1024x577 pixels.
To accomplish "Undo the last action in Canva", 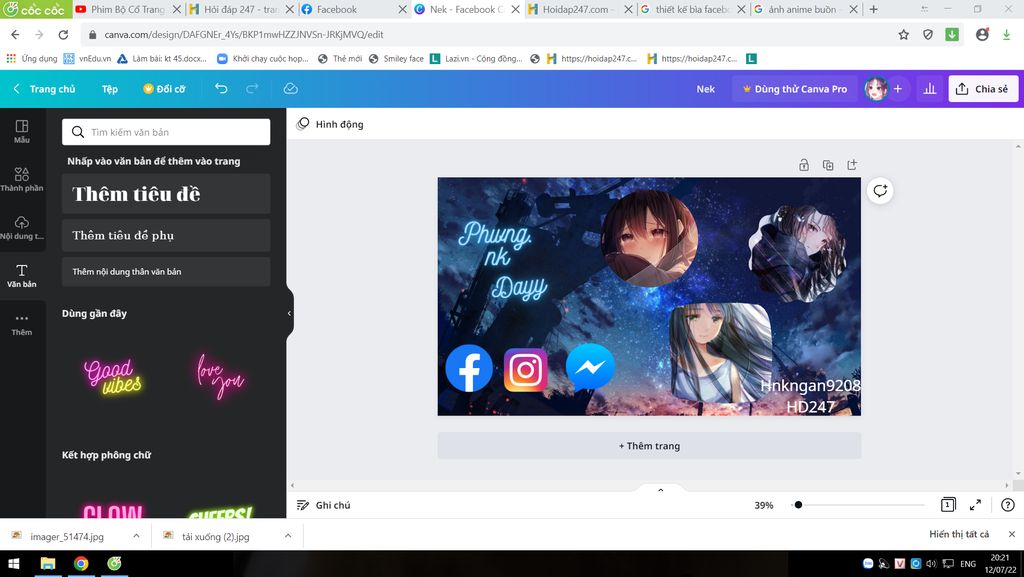I will (x=221, y=88).
